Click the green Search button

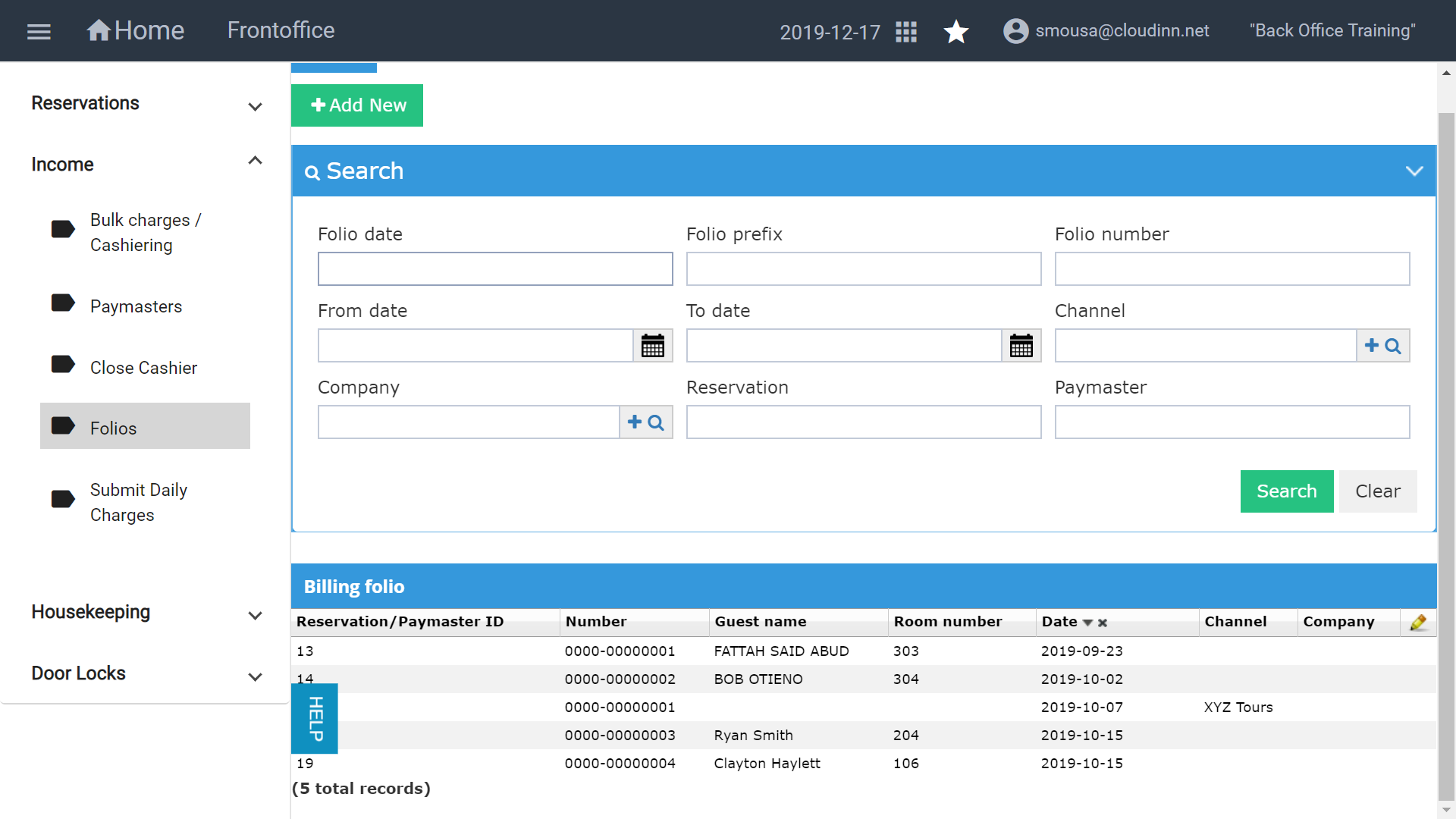click(x=1287, y=491)
